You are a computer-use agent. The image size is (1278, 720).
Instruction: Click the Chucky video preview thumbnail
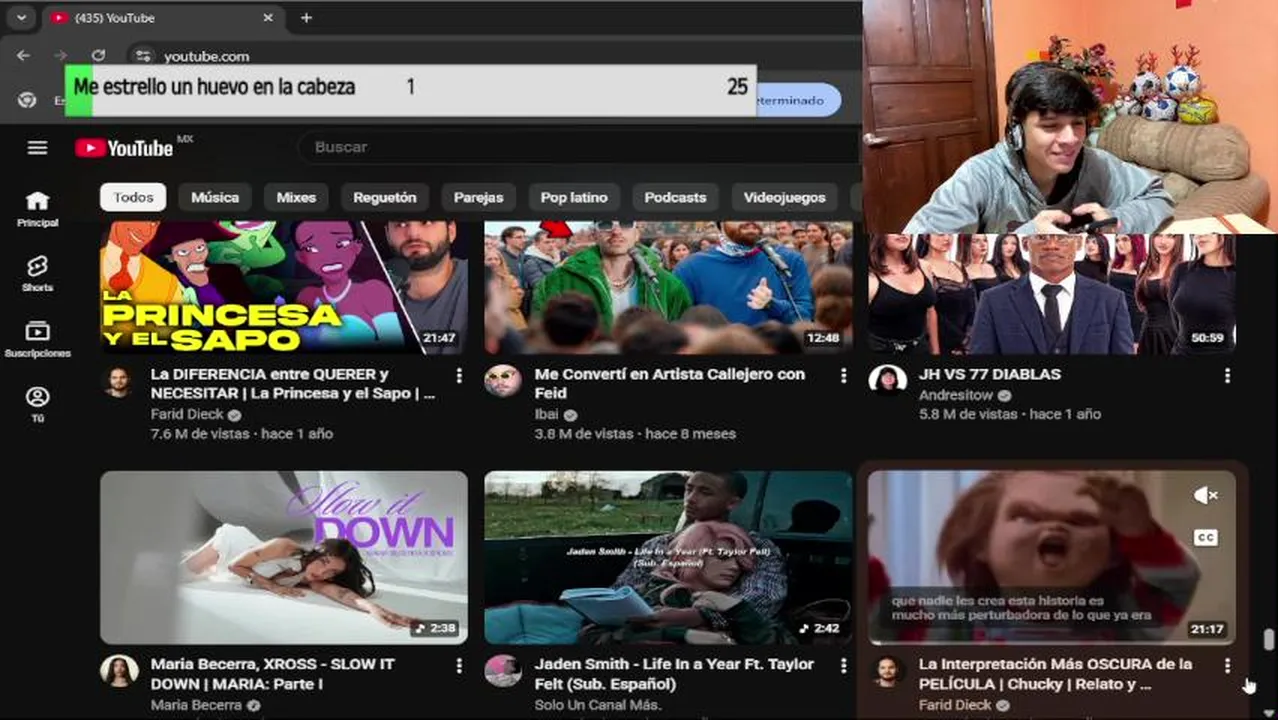pyautogui.click(x=1052, y=558)
